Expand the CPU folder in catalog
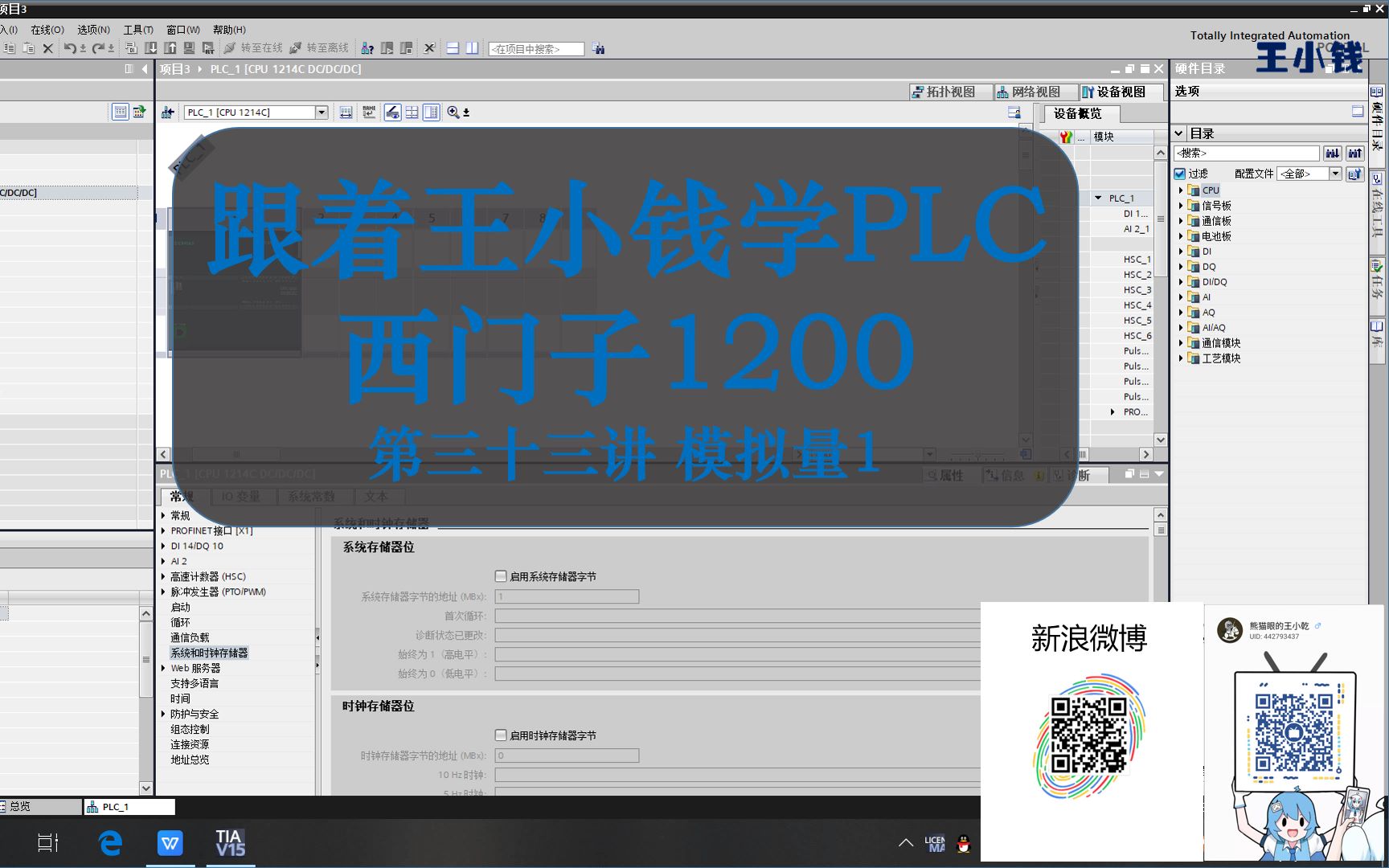 pyautogui.click(x=1181, y=190)
